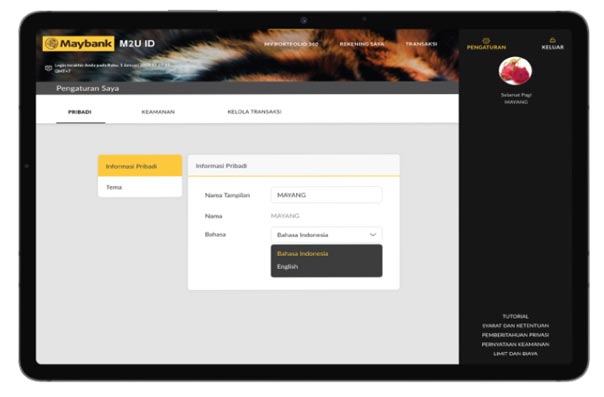Select the Pribadi tab

pos(80,112)
